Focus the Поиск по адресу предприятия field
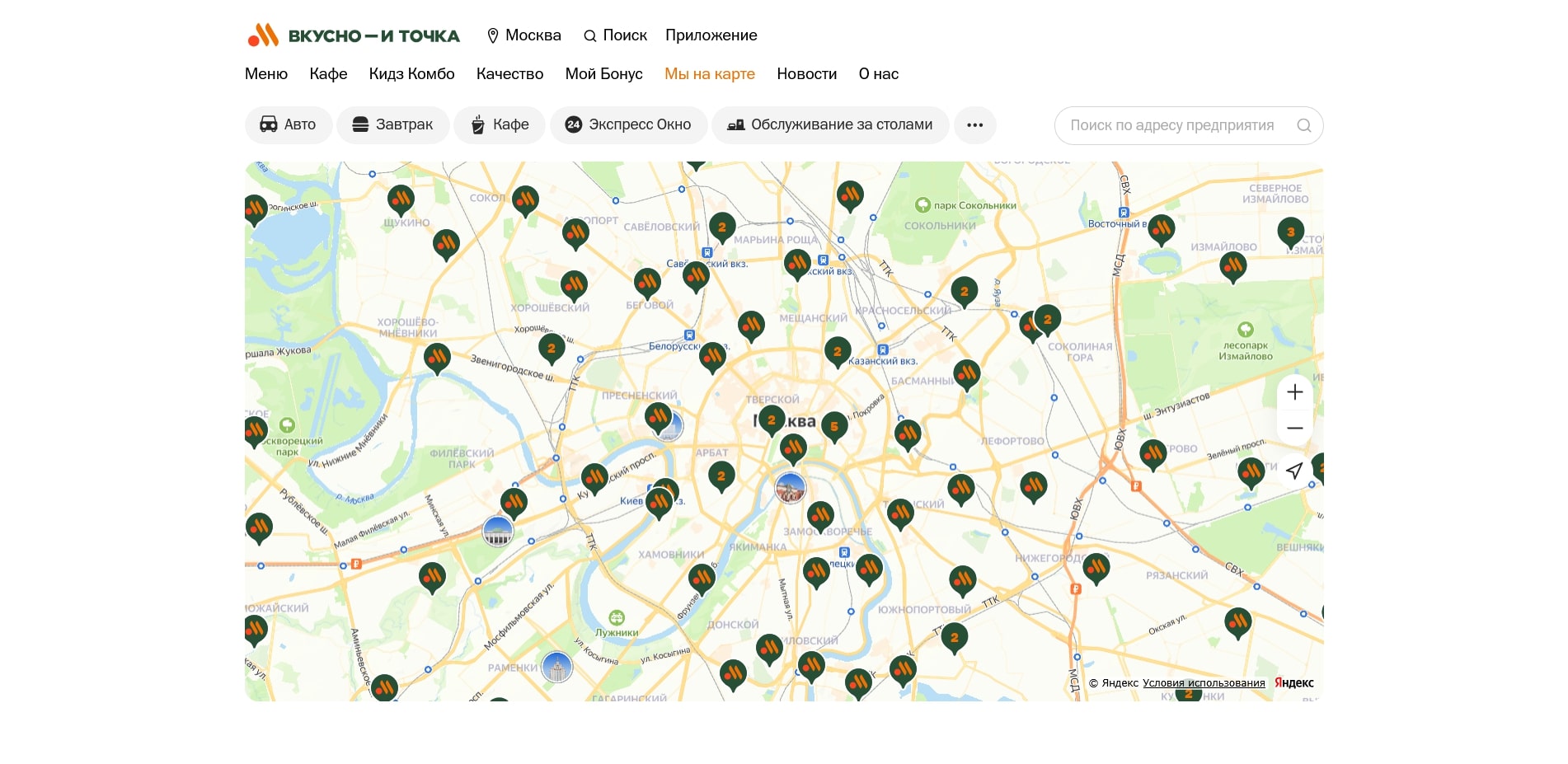The height and width of the screenshot is (764, 1568). tap(1171, 125)
